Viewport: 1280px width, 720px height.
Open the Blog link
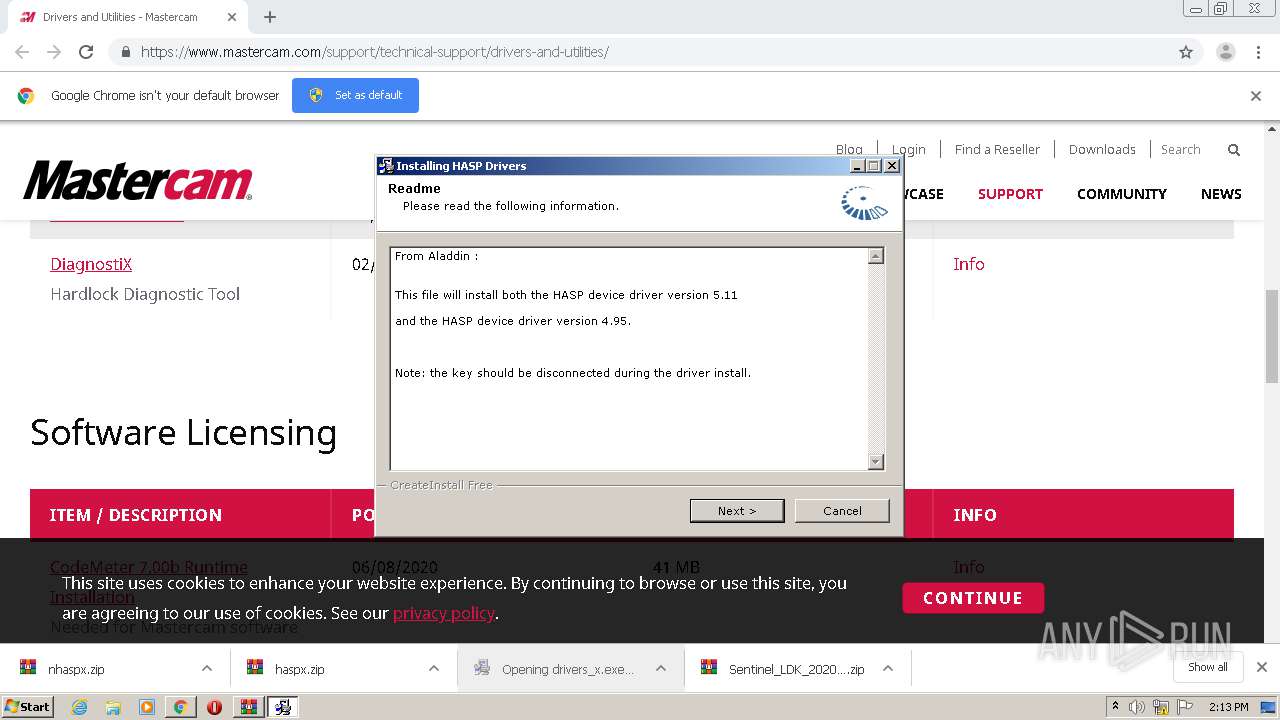[x=849, y=149]
